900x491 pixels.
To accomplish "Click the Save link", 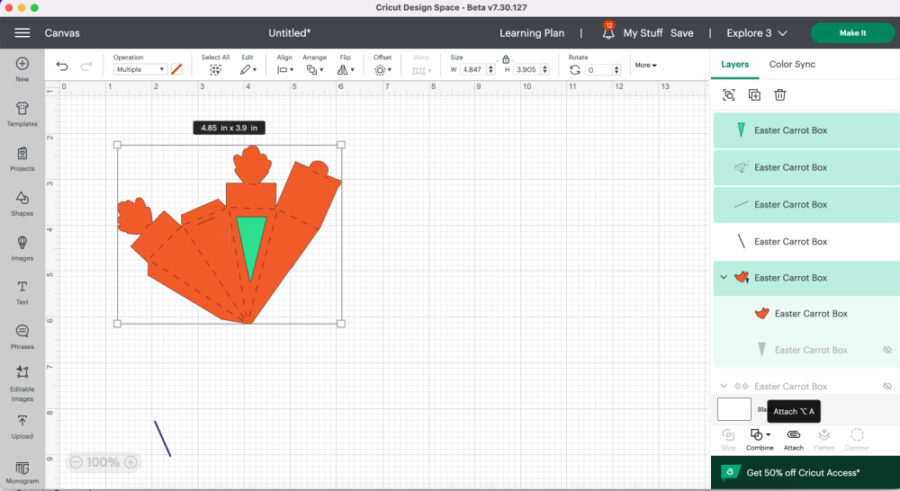I will pyautogui.click(x=682, y=33).
